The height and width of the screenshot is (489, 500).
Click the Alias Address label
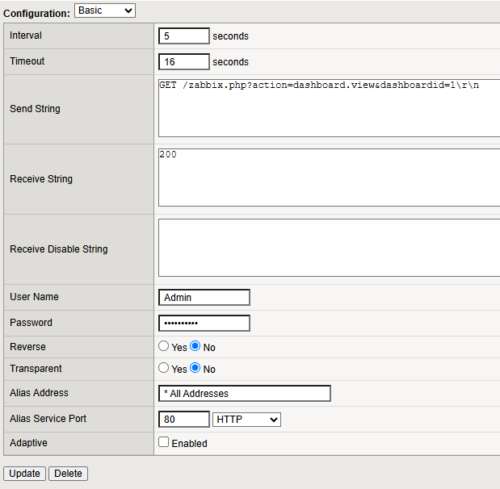(x=39, y=393)
